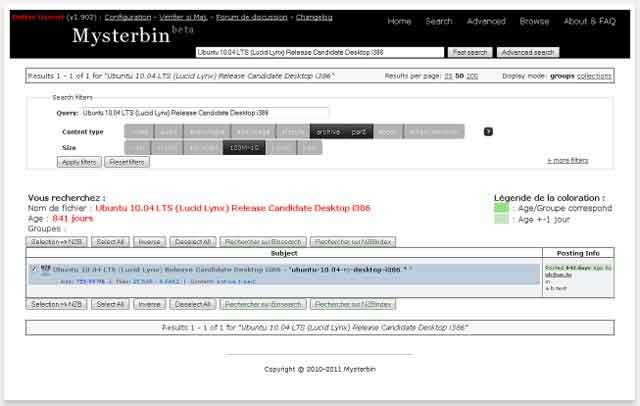640x406 pixels.
Task: Click Inverse below the results table
Action: point(149,304)
